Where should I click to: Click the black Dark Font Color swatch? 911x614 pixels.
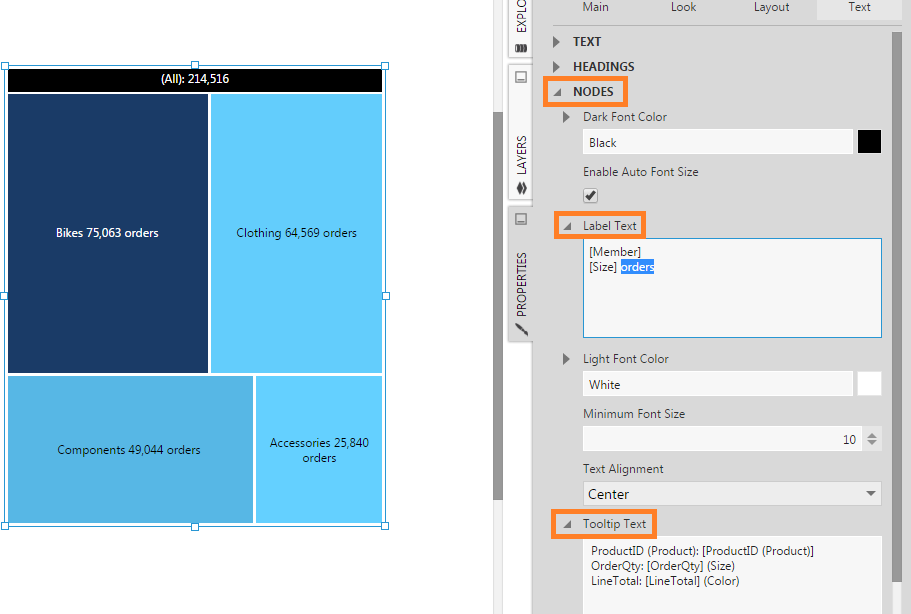[x=869, y=141]
